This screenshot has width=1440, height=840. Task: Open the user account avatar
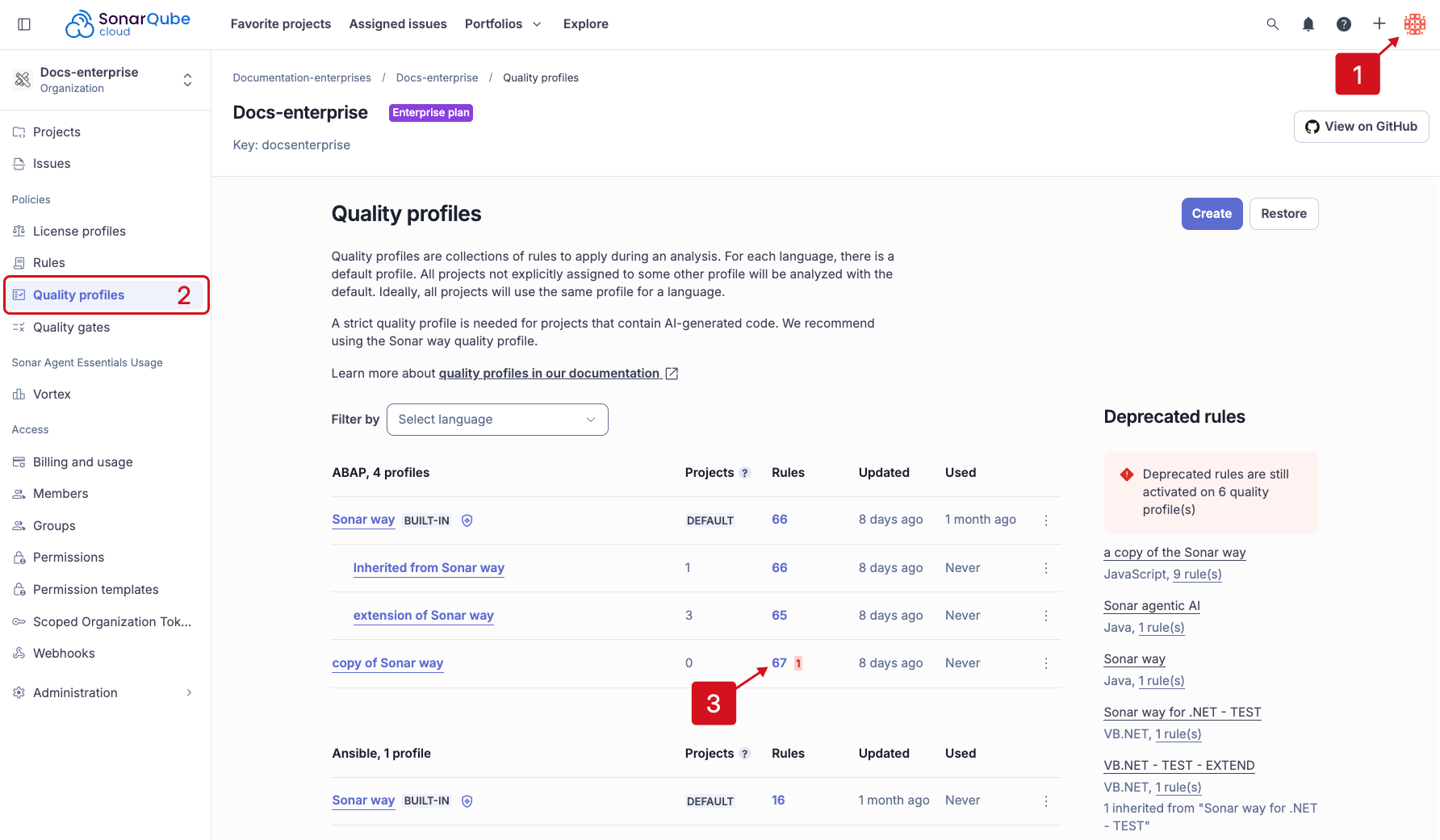[x=1415, y=24]
